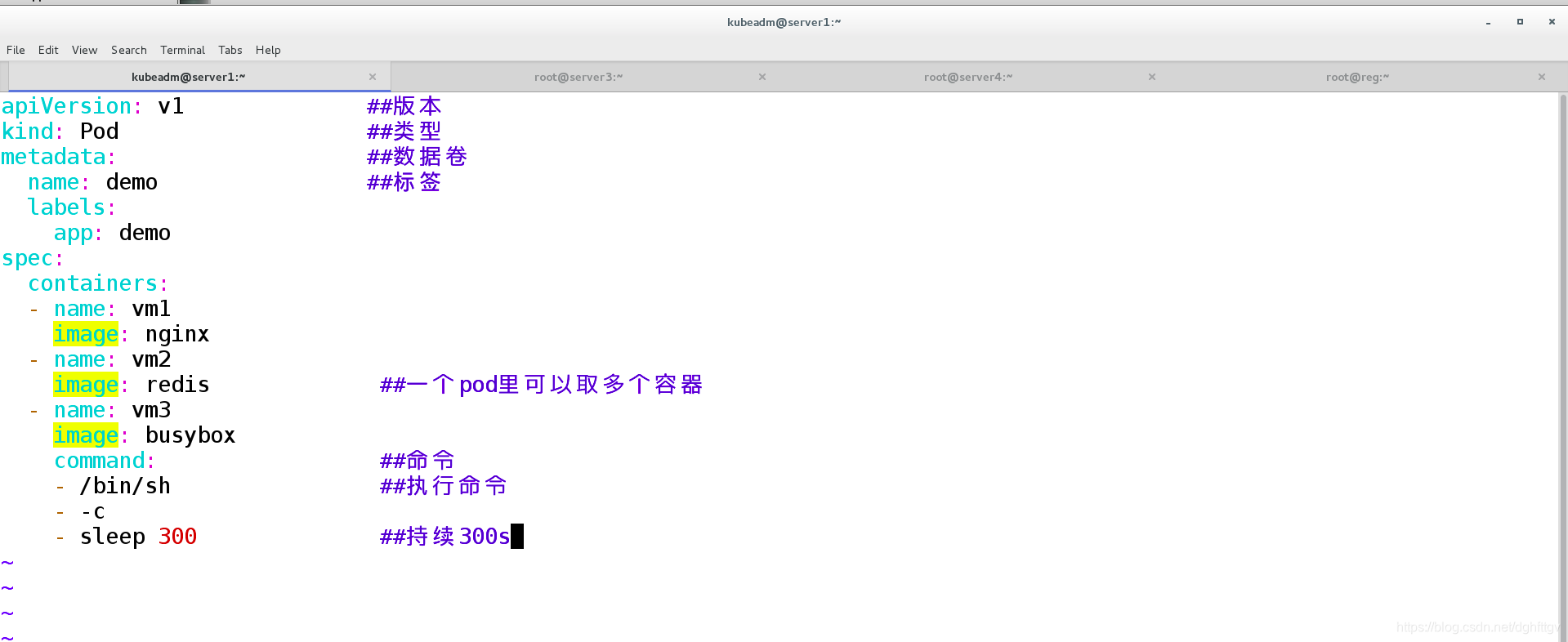Close the root@server3 tab
The width and height of the screenshot is (1568, 642).
coord(762,77)
